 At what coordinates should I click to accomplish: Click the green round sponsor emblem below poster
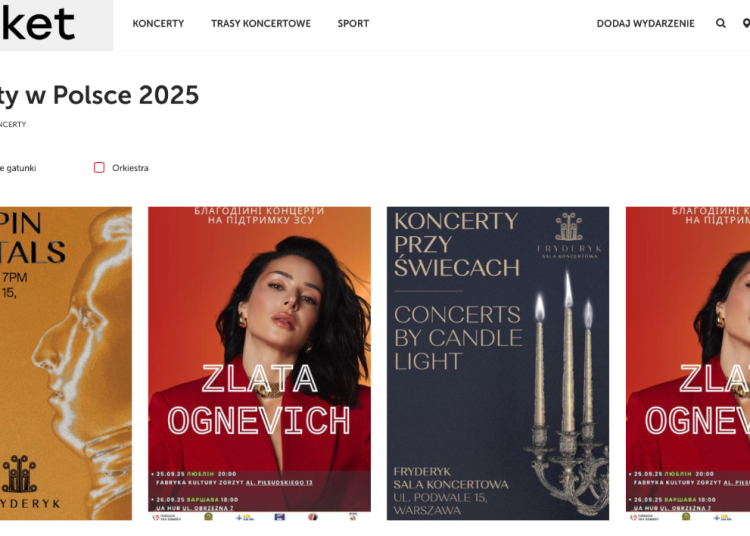click(208, 517)
